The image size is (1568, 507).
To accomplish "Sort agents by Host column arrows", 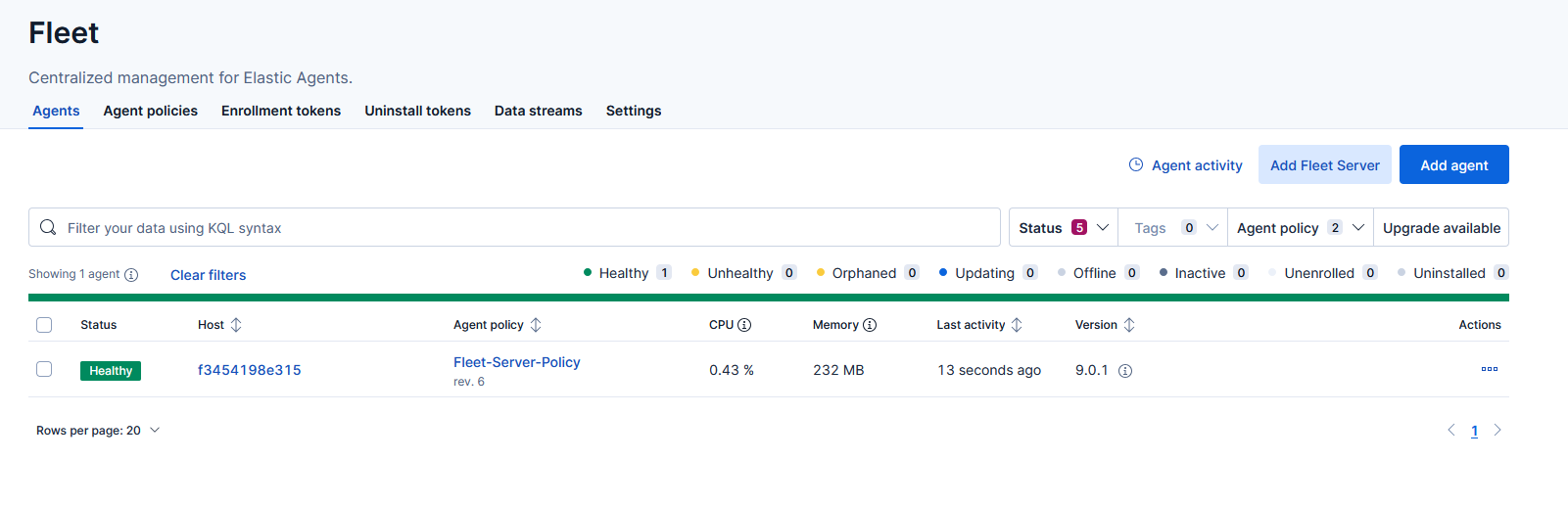I will (236, 325).
